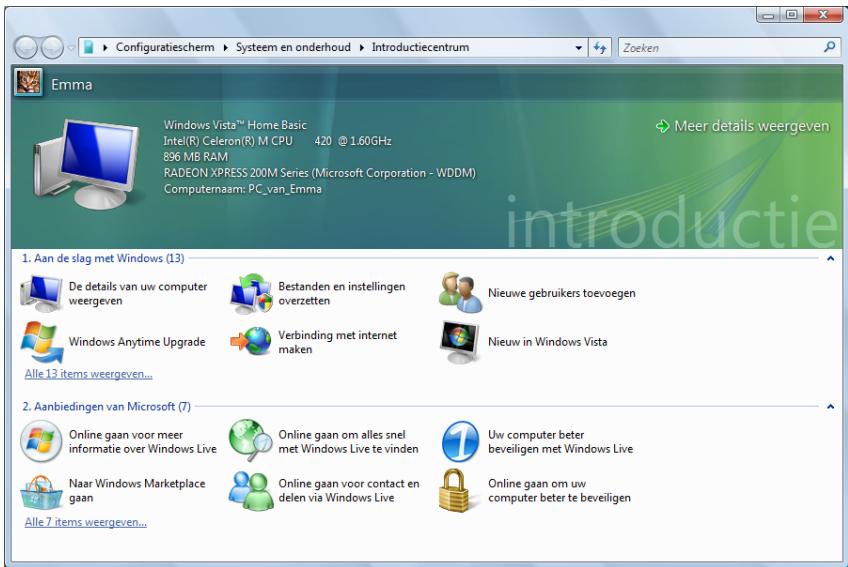Click the 'Bestanden en instellingen overzetten' icon
This screenshot has width=848, height=567.
click(x=251, y=294)
